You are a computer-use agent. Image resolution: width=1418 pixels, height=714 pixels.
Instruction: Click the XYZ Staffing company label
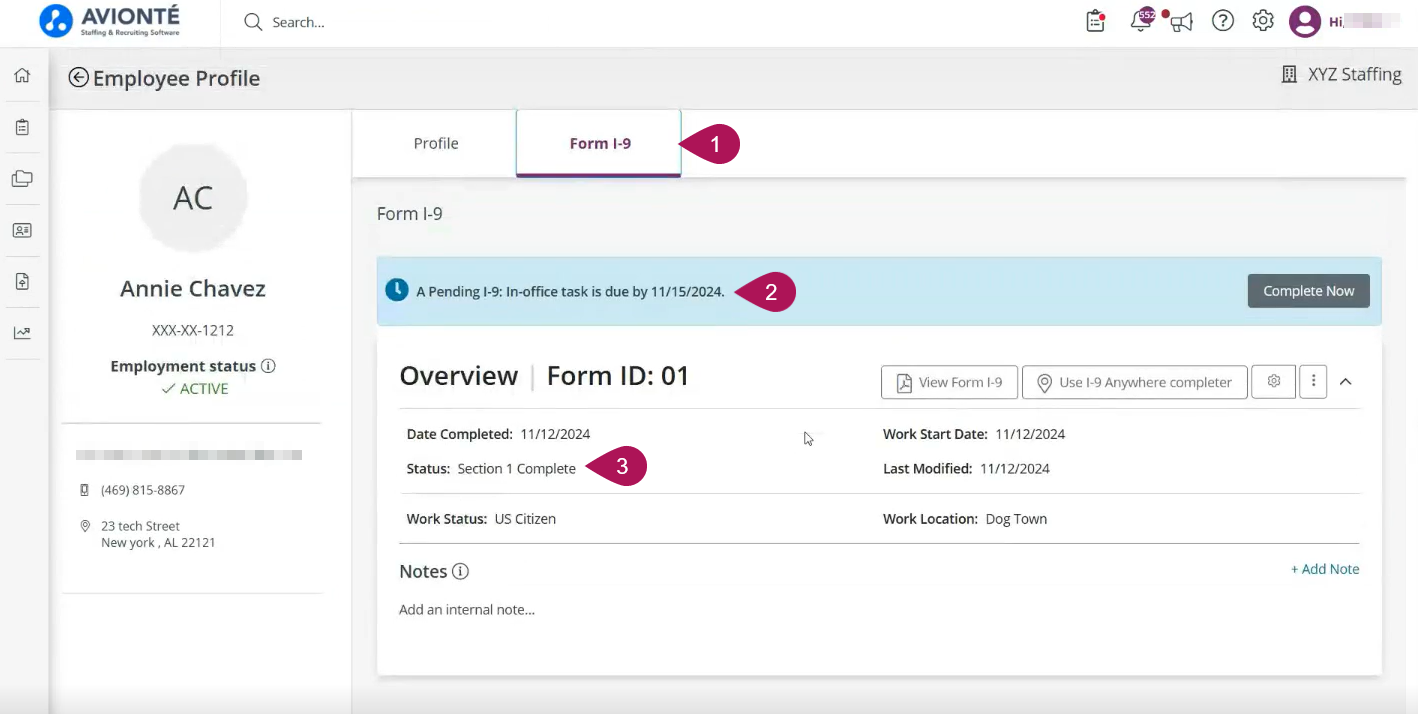pyautogui.click(x=1341, y=75)
